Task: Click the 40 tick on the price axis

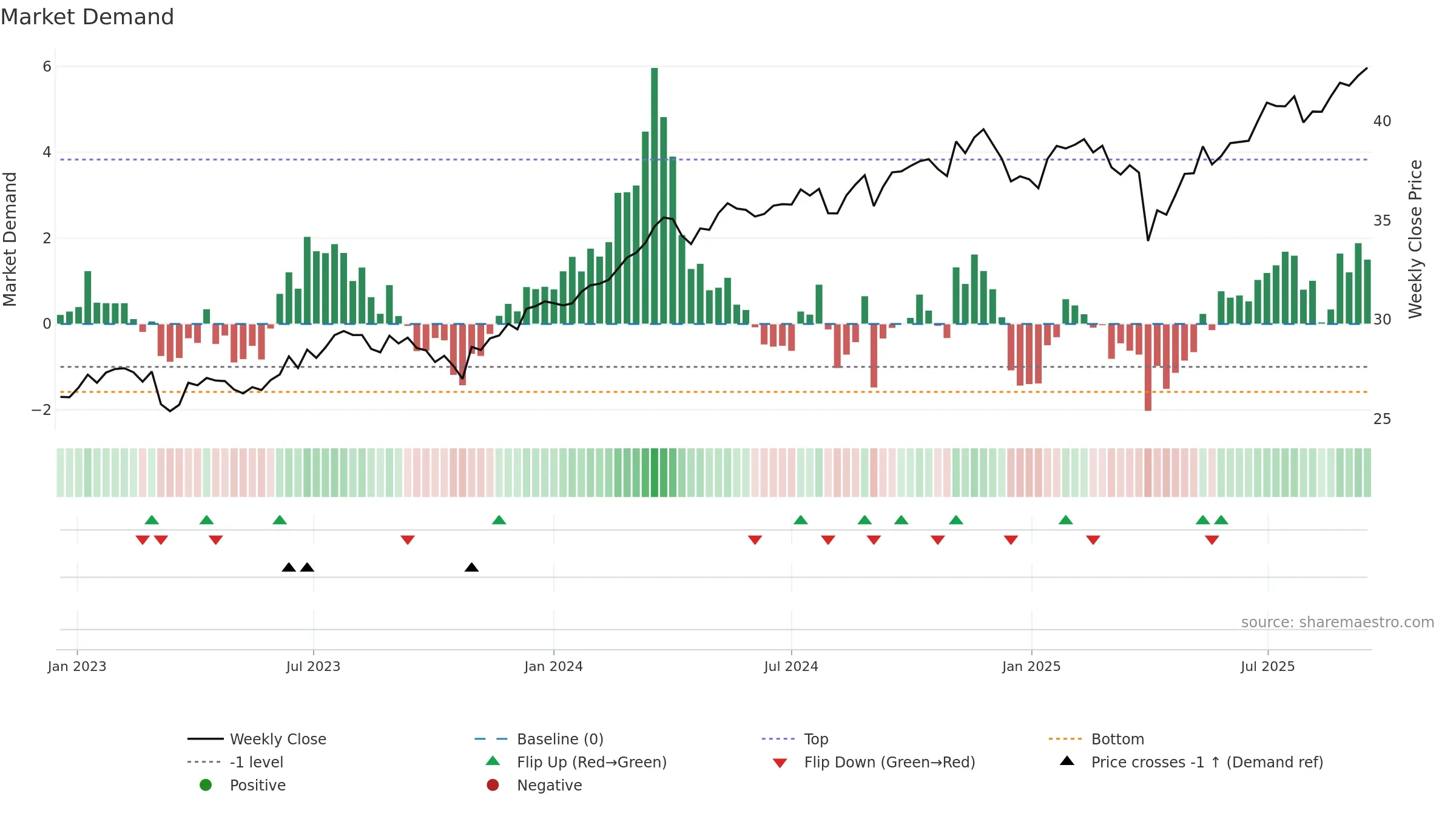Action: [x=1382, y=121]
